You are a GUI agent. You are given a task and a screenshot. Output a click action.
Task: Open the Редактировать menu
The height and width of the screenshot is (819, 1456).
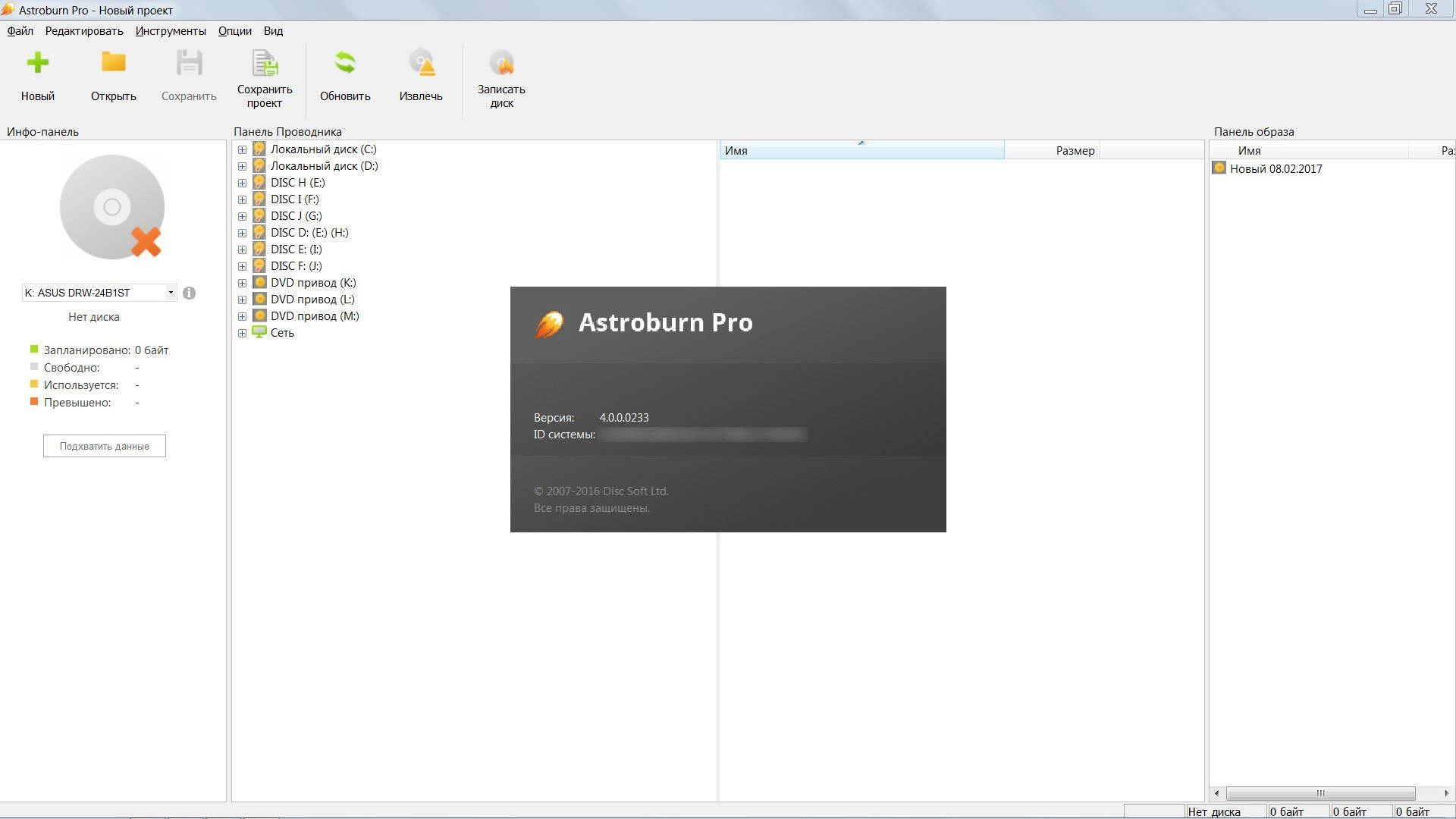[x=84, y=31]
